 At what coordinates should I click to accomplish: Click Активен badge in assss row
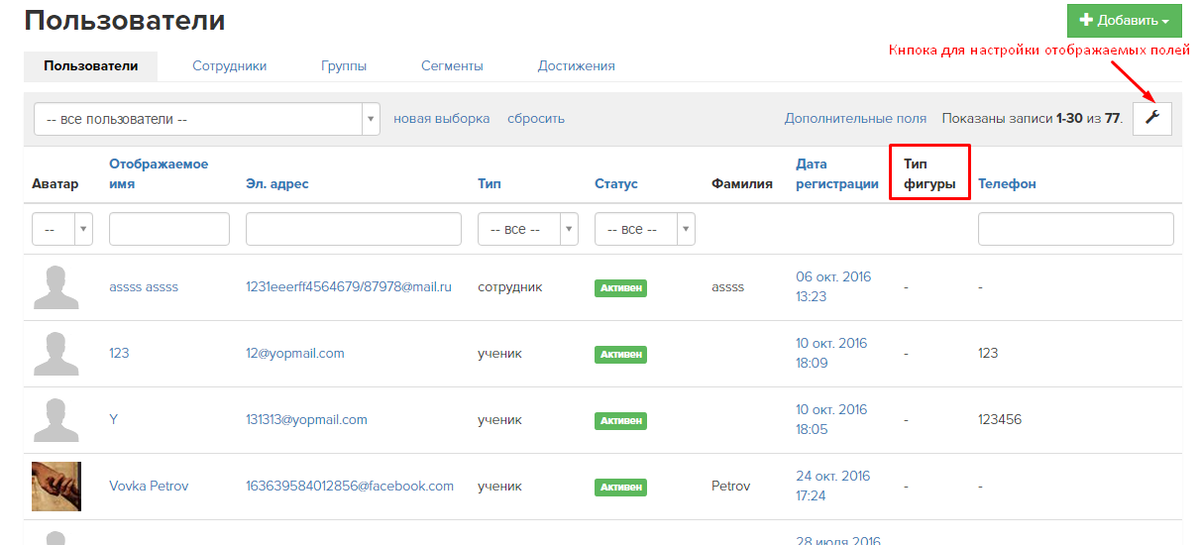pos(621,288)
